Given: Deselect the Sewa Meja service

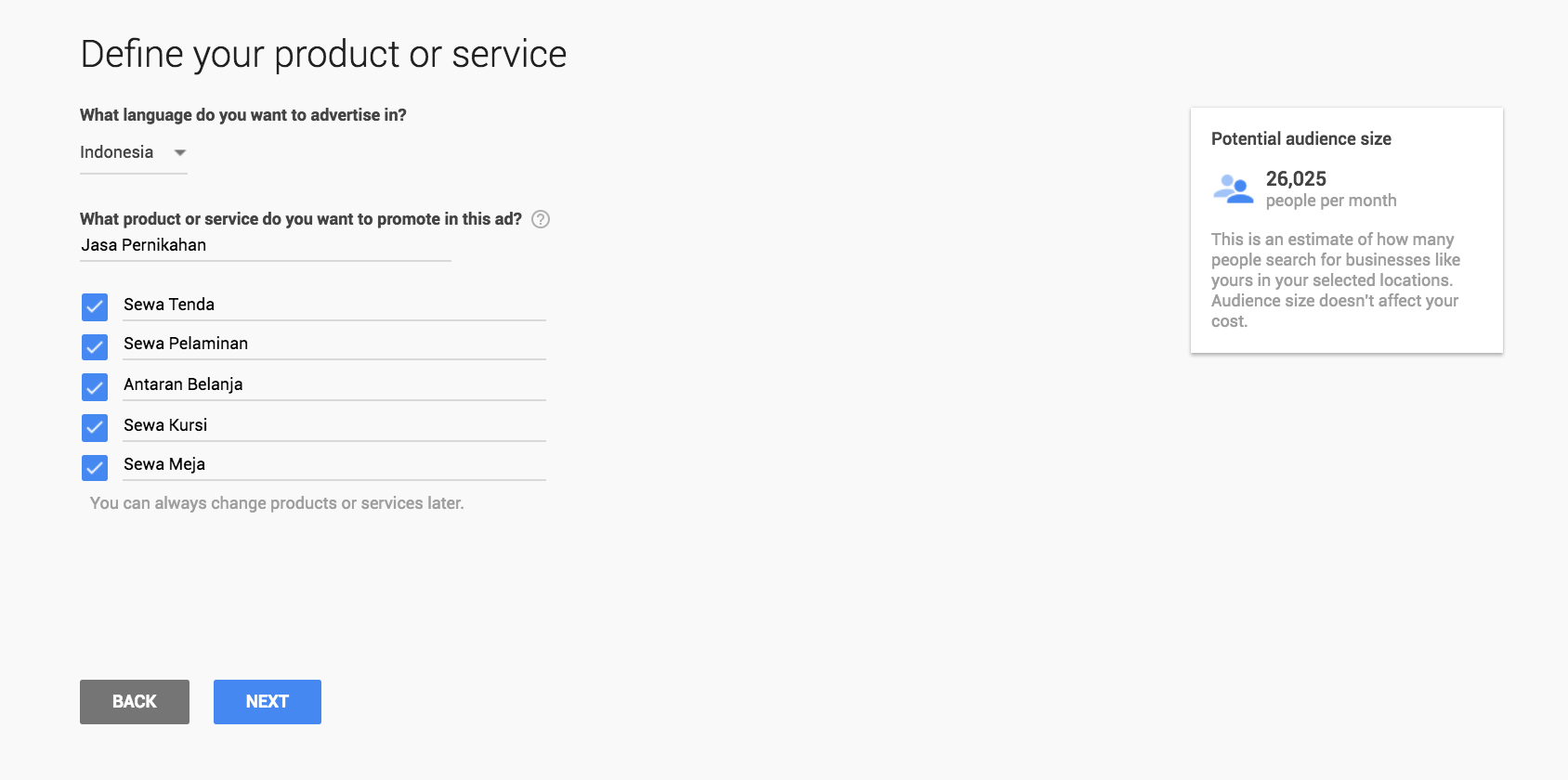Looking at the screenshot, I should pos(94,467).
